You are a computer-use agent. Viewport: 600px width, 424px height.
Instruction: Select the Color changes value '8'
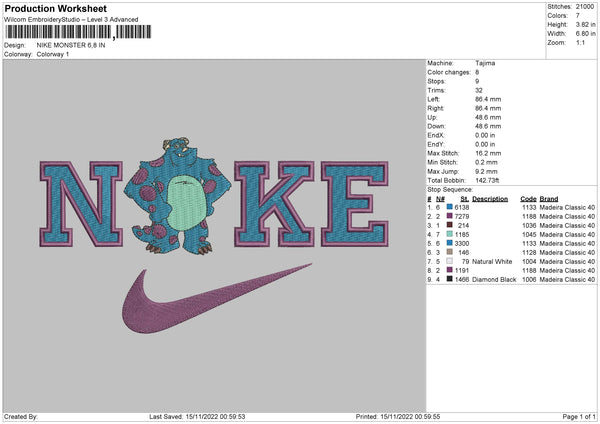click(x=477, y=72)
